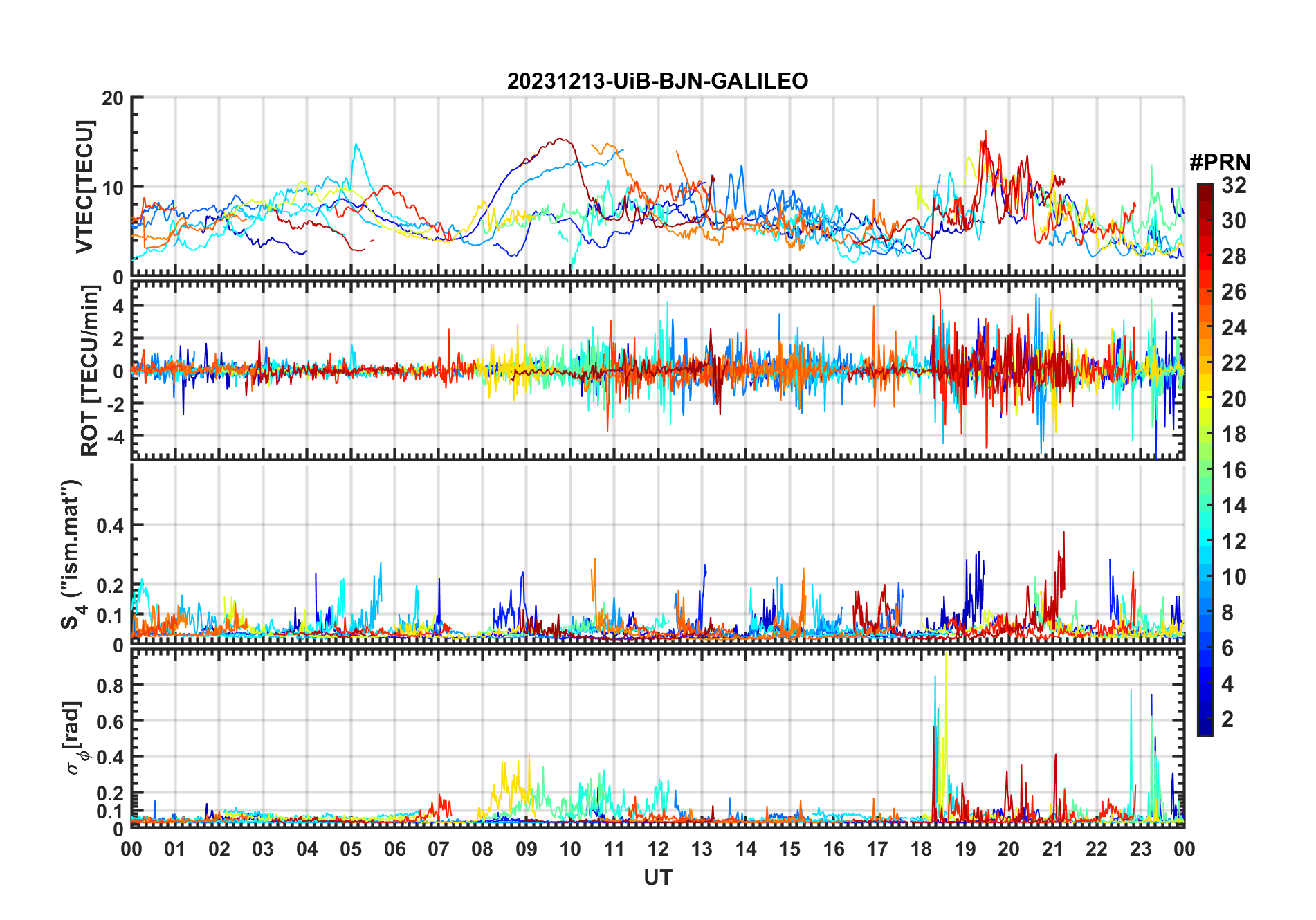Click UT axis tick label 21
1316x920 pixels.
(1053, 849)
